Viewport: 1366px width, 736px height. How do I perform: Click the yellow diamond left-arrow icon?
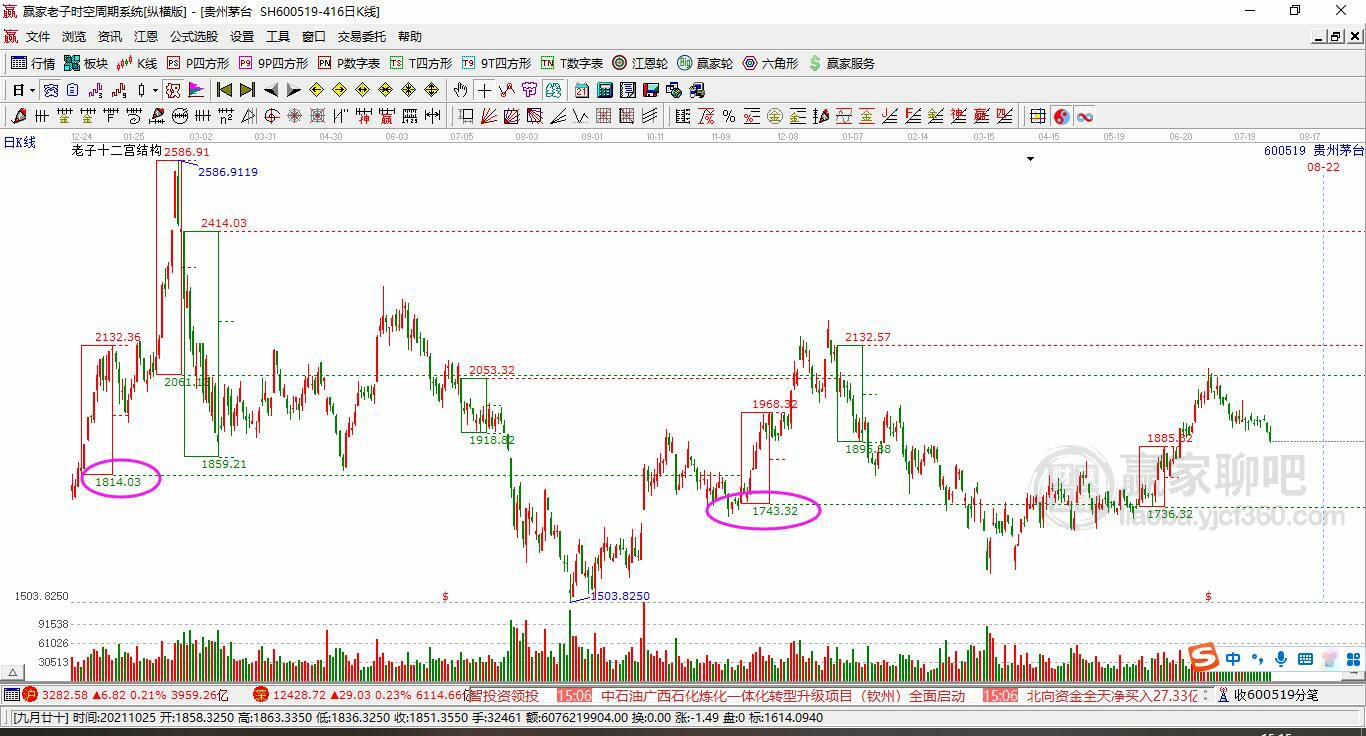(316, 90)
